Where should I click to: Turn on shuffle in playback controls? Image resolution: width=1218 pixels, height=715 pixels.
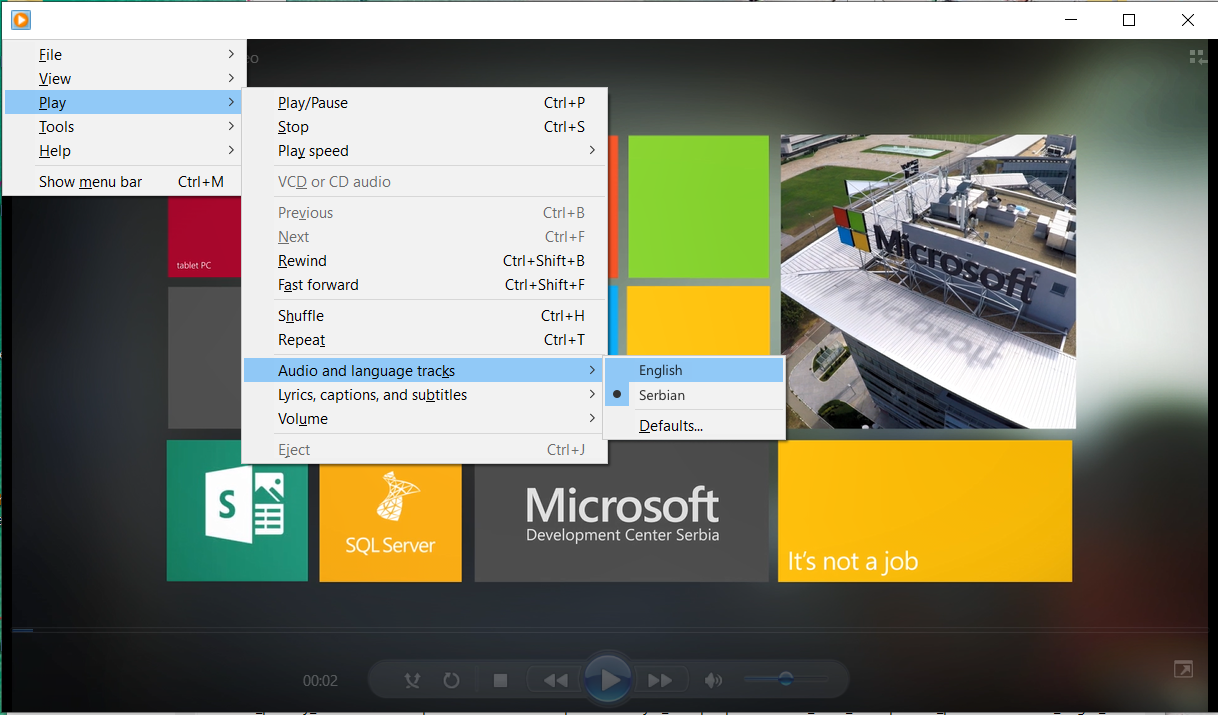(x=412, y=681)
